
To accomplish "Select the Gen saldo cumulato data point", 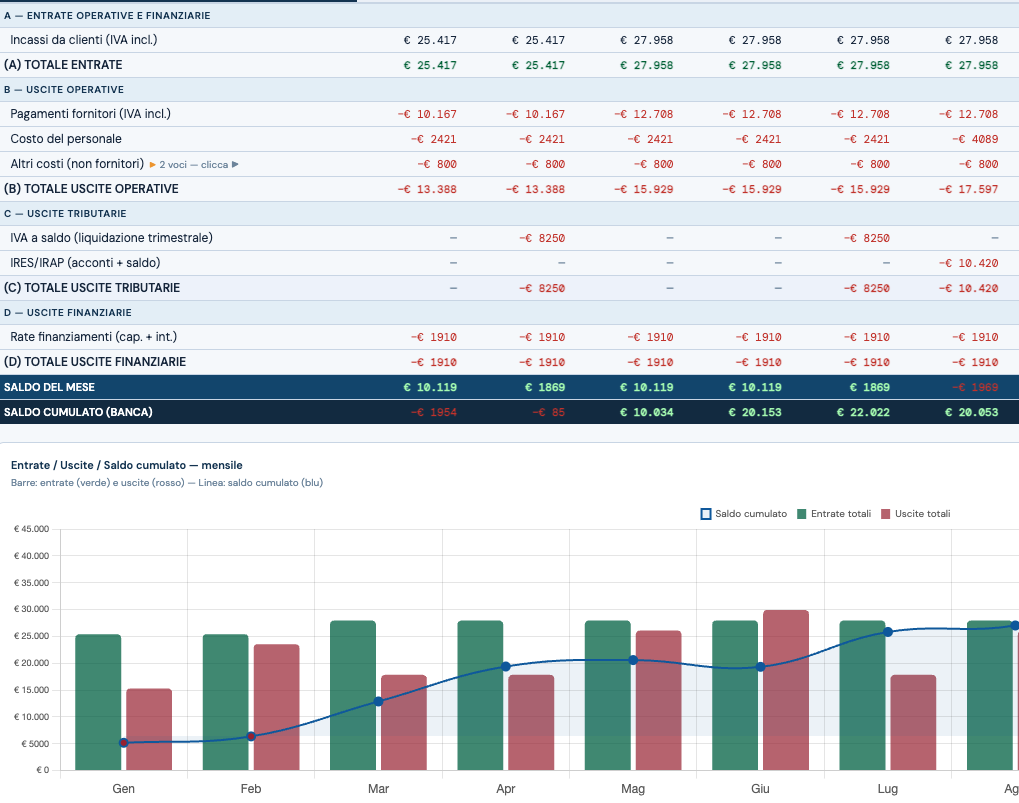I will [123, 743].
